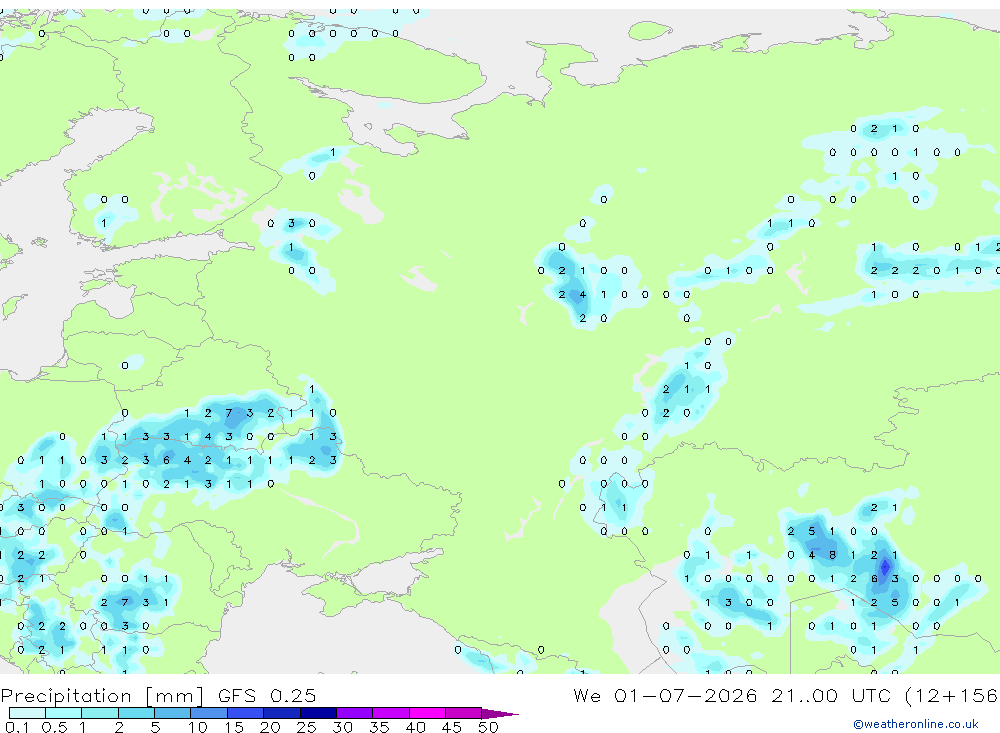This screenshot has height=733, width=1000.
Task: Click the 20–25 mm dark blue legend swatch
Action: coord(281,713)
